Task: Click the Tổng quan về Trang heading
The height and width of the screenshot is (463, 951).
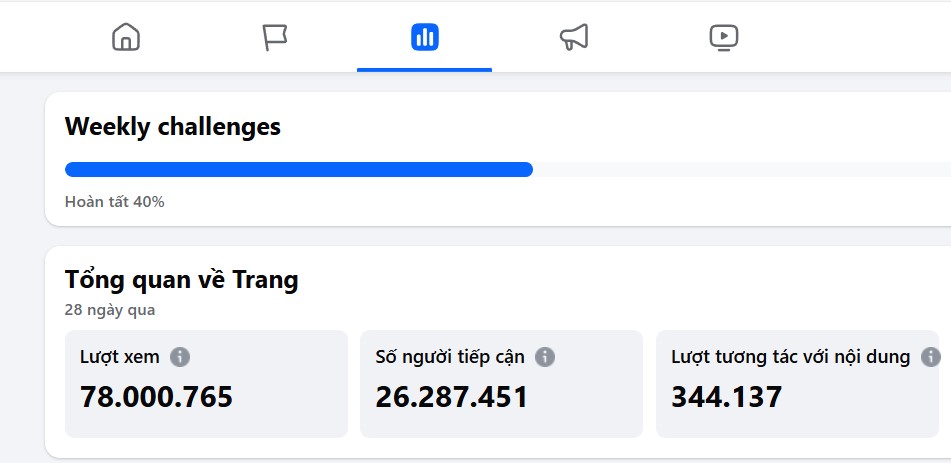Action: pyautogui.click(x=181, y=280)
